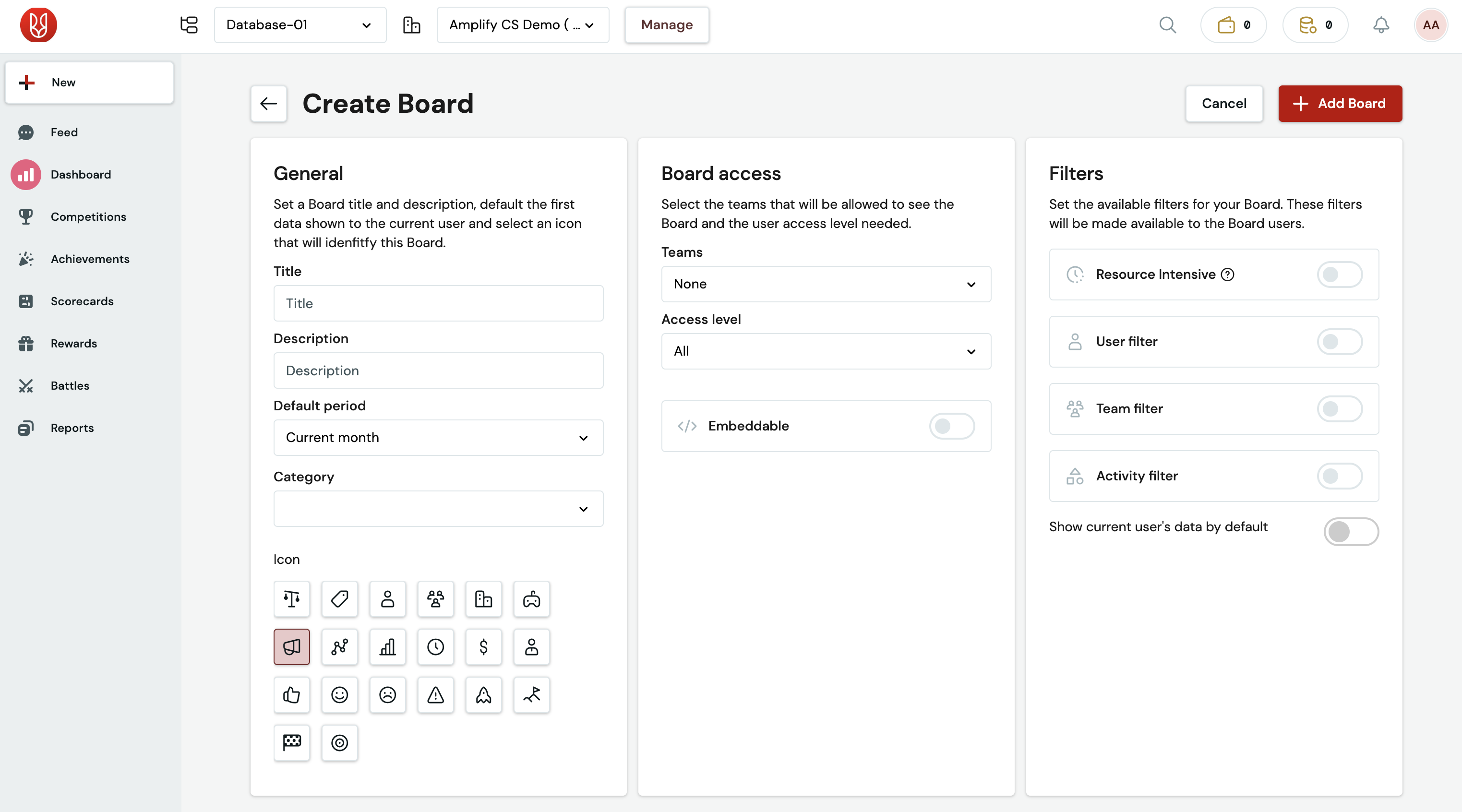Viewport: 1462px width, 812px height.
Task: Open the coins balance counter
Action: (x=1315, y=25)
